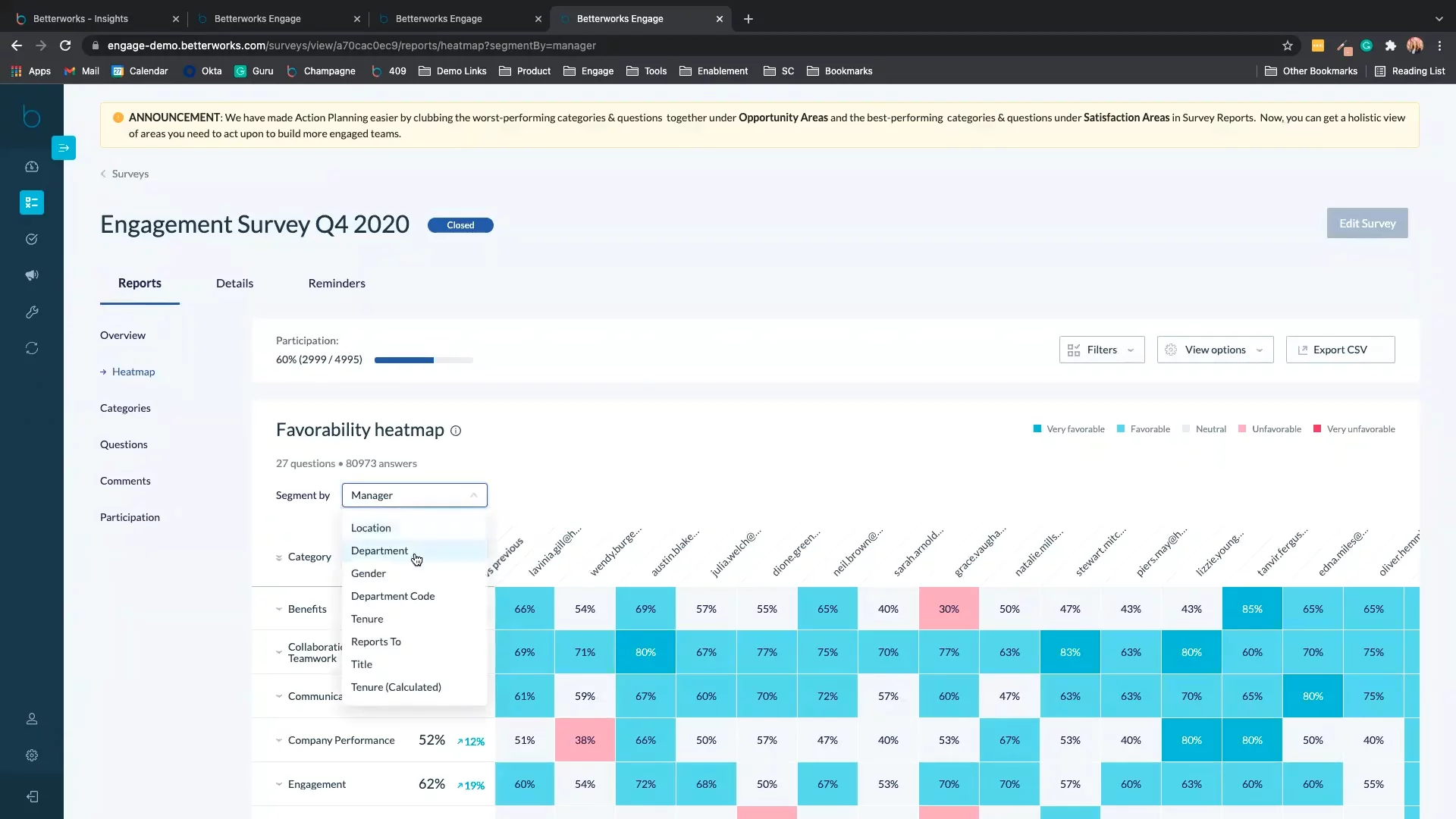This screenshot has width=1456, height=819.
Task: Choose Tenure from the segment list
Action: tap(367, 619)
